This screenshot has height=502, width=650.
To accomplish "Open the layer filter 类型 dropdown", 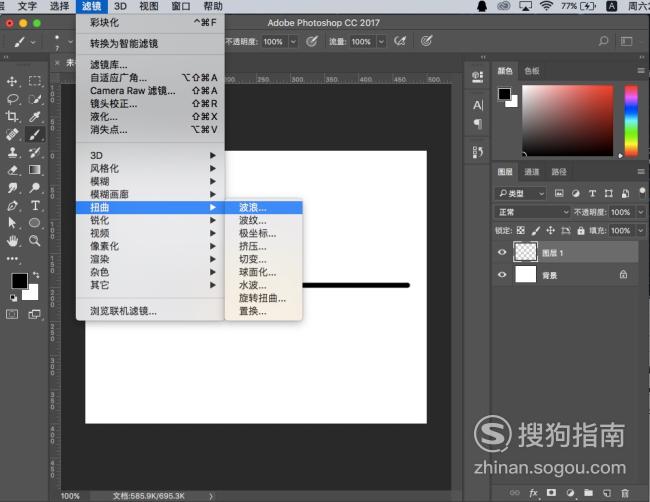I will pos(521,193).
